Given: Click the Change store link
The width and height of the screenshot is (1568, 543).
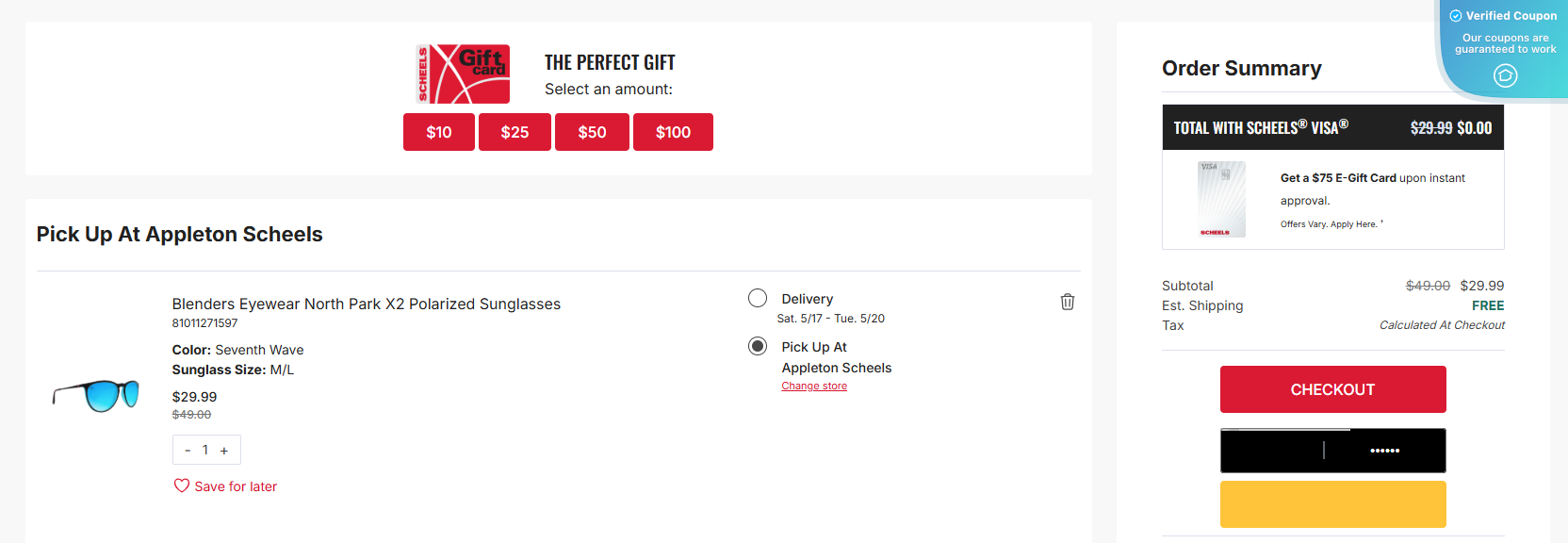Looking at the screenshot, I should [x=814, y=386].
